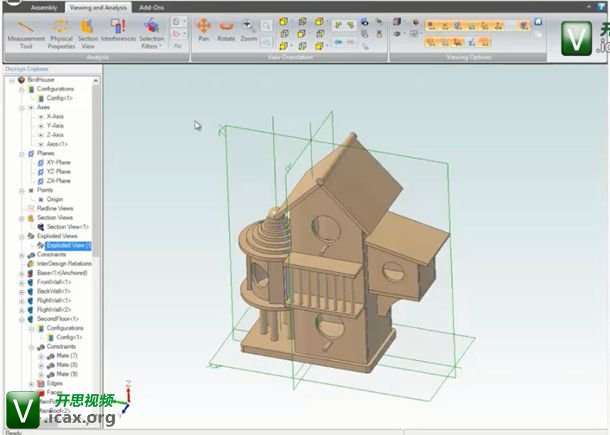This screenshot has width=610, height=435.
Task: Switch to the Assembly tab
Action: point(44,7)
